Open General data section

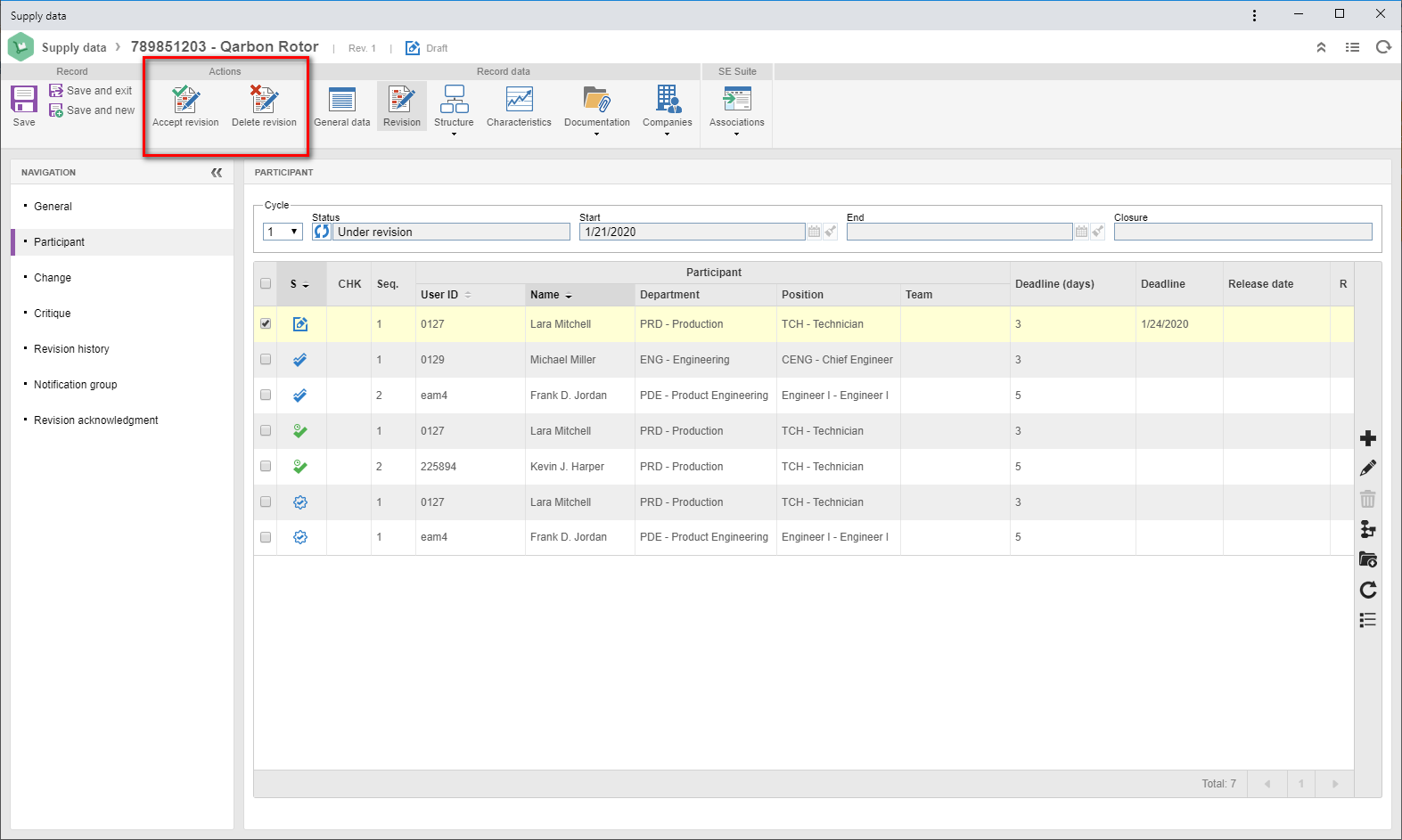point(342,106)
